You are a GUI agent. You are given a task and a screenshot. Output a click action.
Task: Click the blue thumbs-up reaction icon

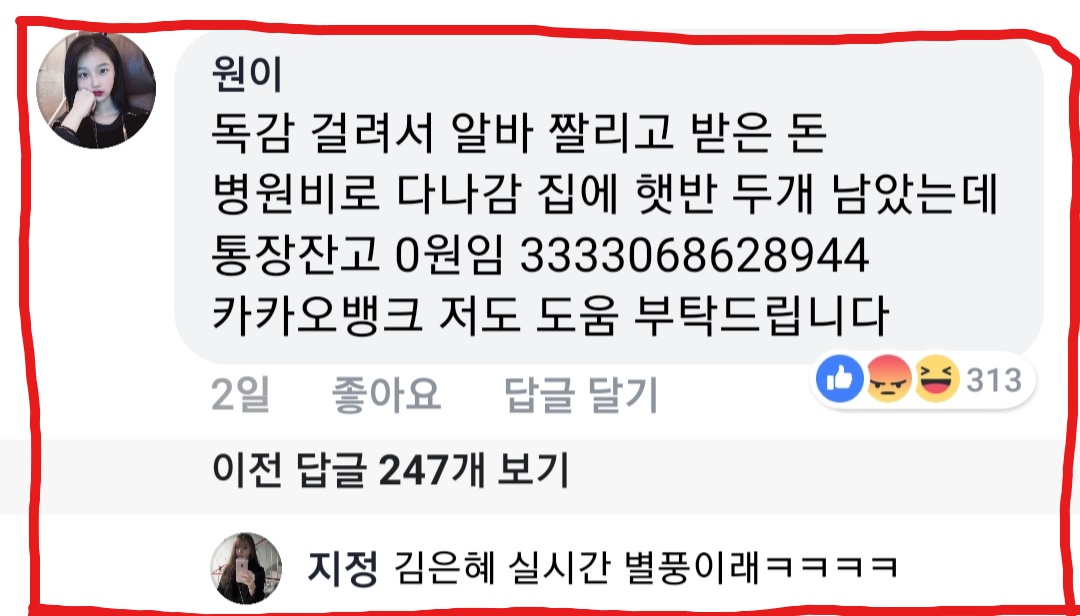pos(840,380)
